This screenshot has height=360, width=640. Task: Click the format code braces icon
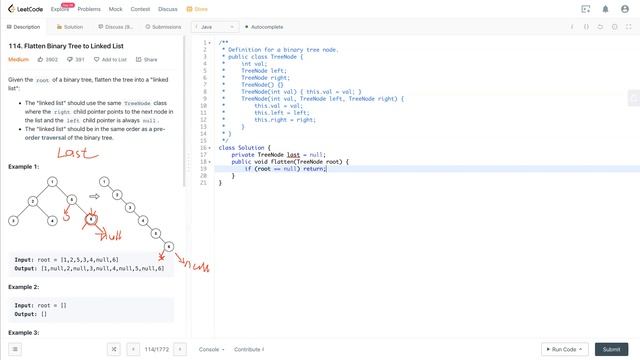click(x=586, y=27)
